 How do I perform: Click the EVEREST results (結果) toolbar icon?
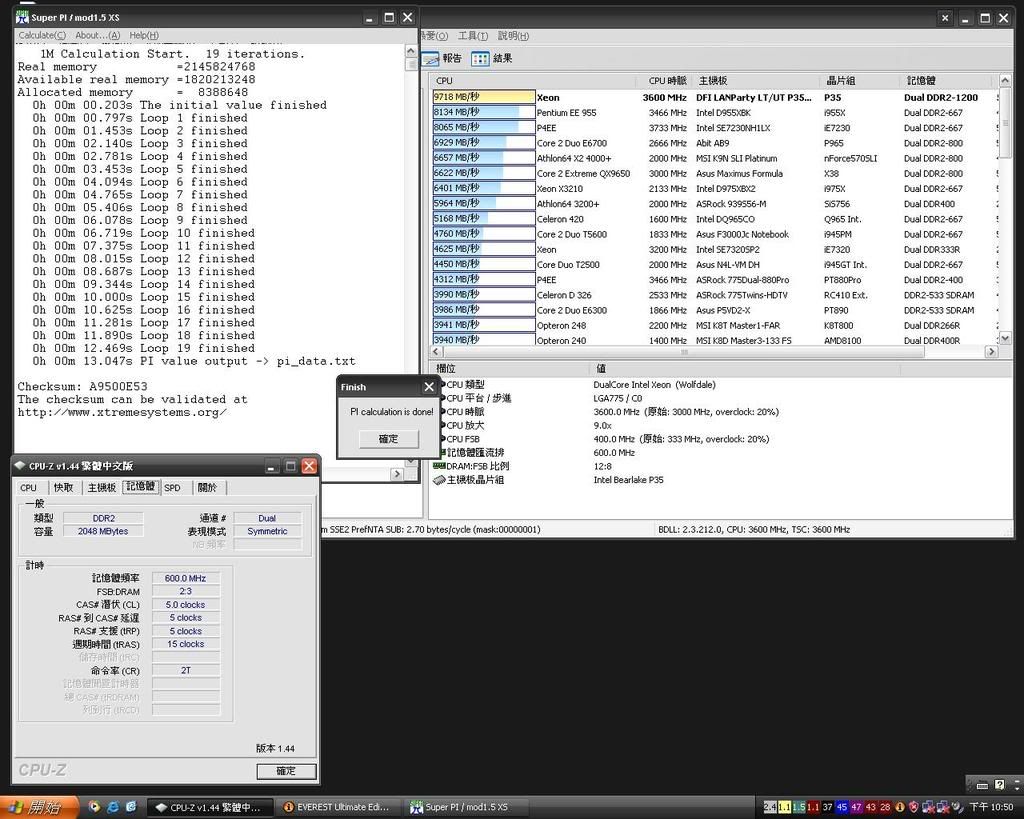(x=480, y=59)
